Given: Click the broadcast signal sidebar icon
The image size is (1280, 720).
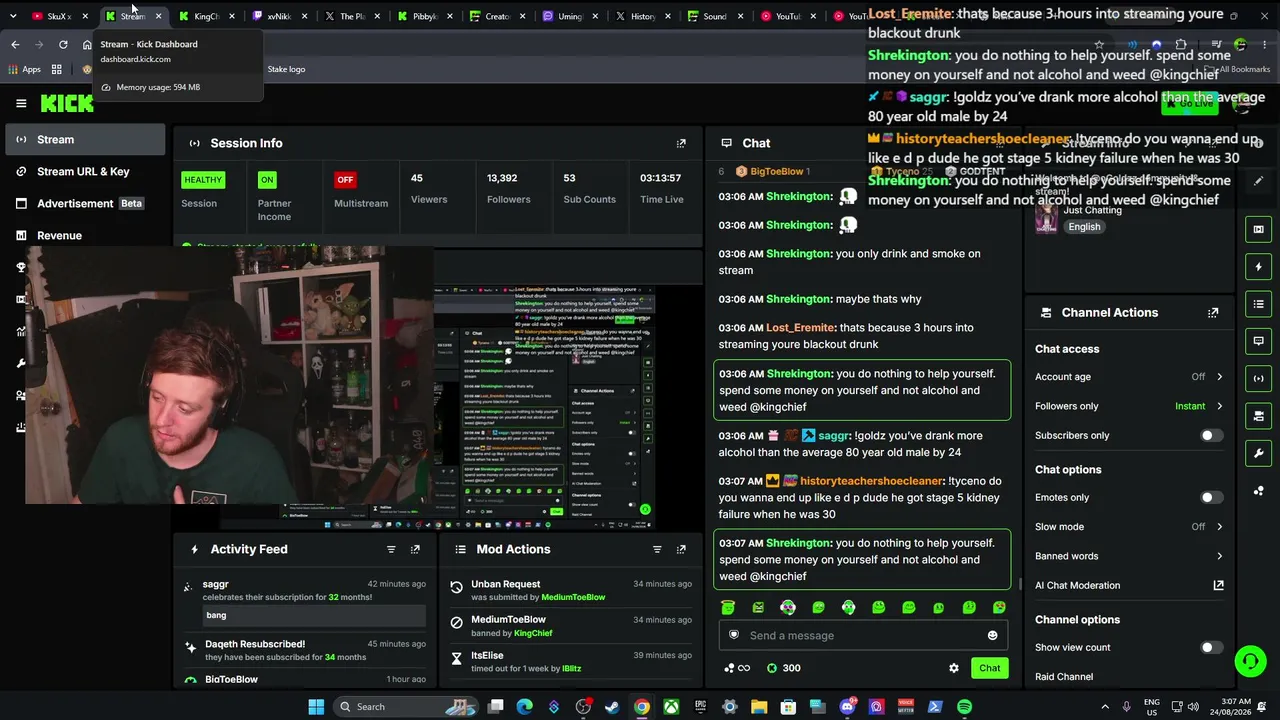Looking at the screenshot, I should [1258, 378].
